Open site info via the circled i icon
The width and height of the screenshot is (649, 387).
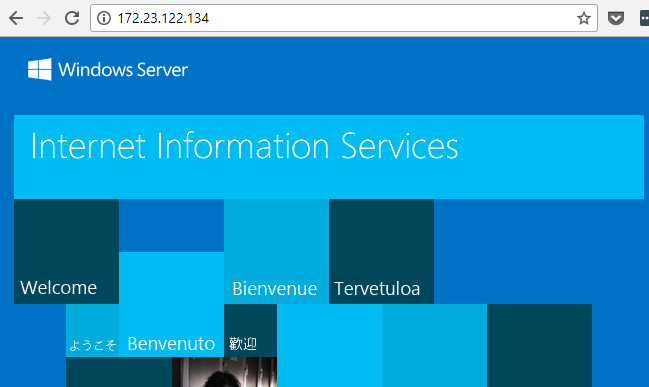[104, 18]
